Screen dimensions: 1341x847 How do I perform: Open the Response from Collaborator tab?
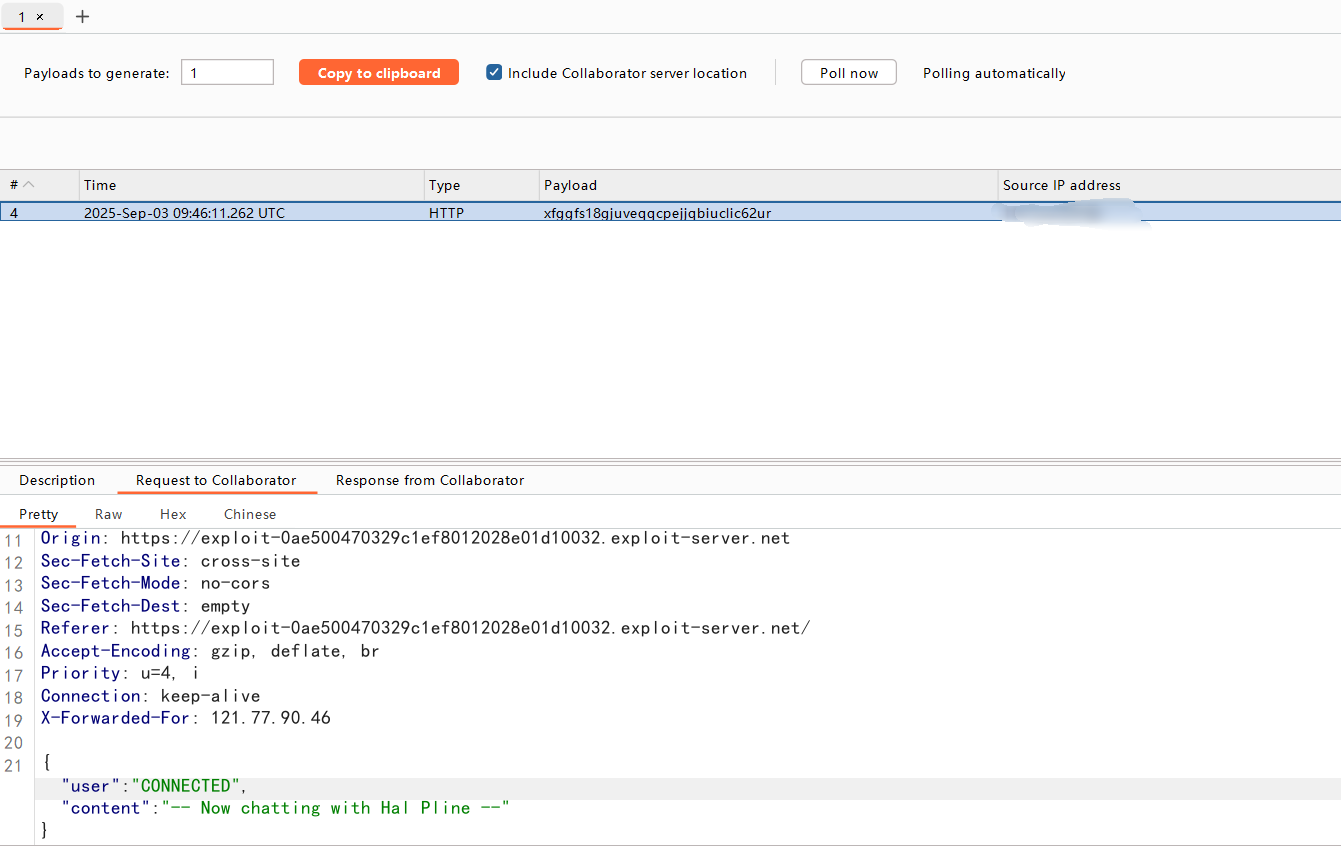tap(429, 480)
